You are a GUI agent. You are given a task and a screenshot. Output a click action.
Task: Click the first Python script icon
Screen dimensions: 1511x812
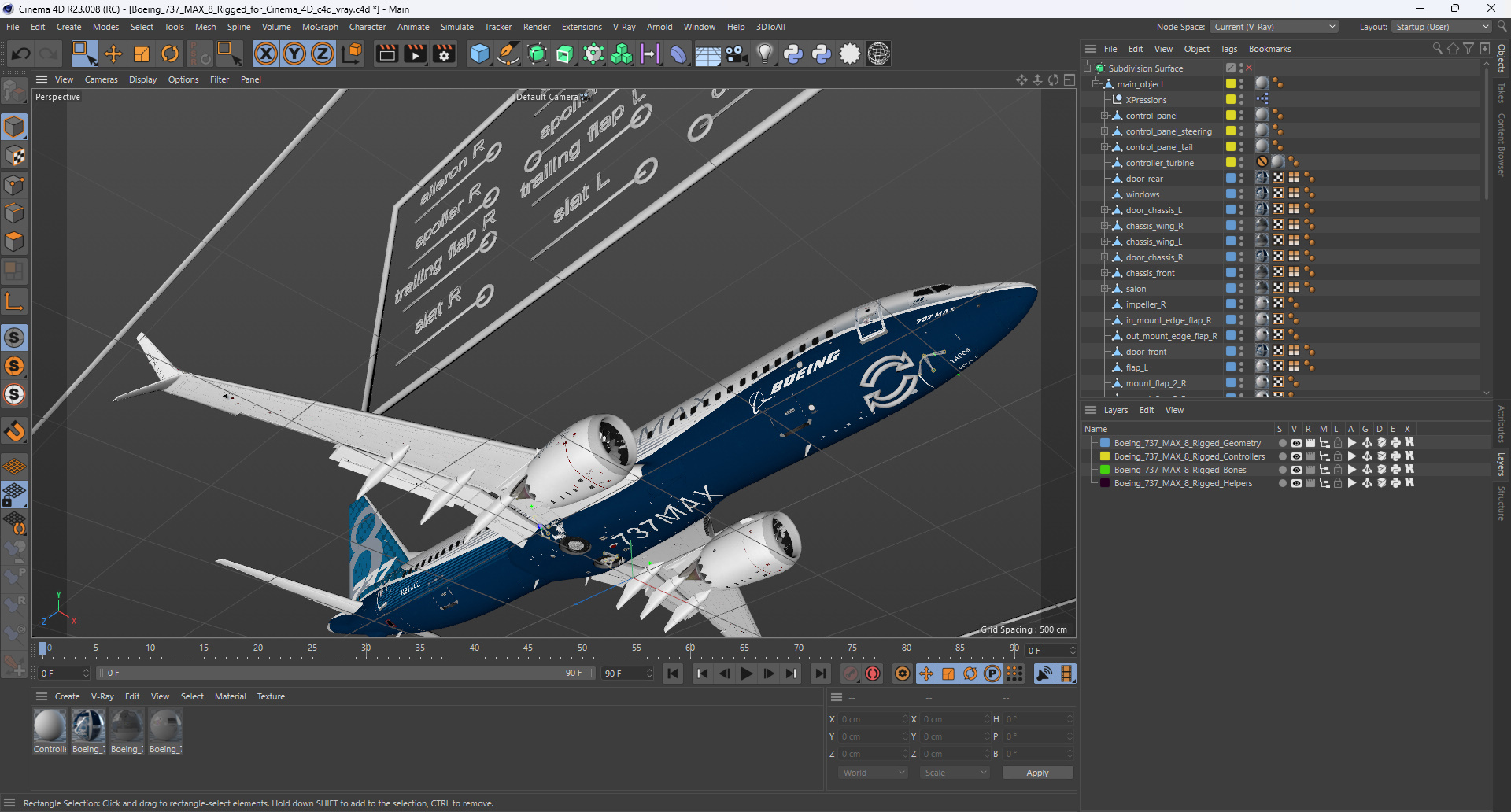click(793, 54)
